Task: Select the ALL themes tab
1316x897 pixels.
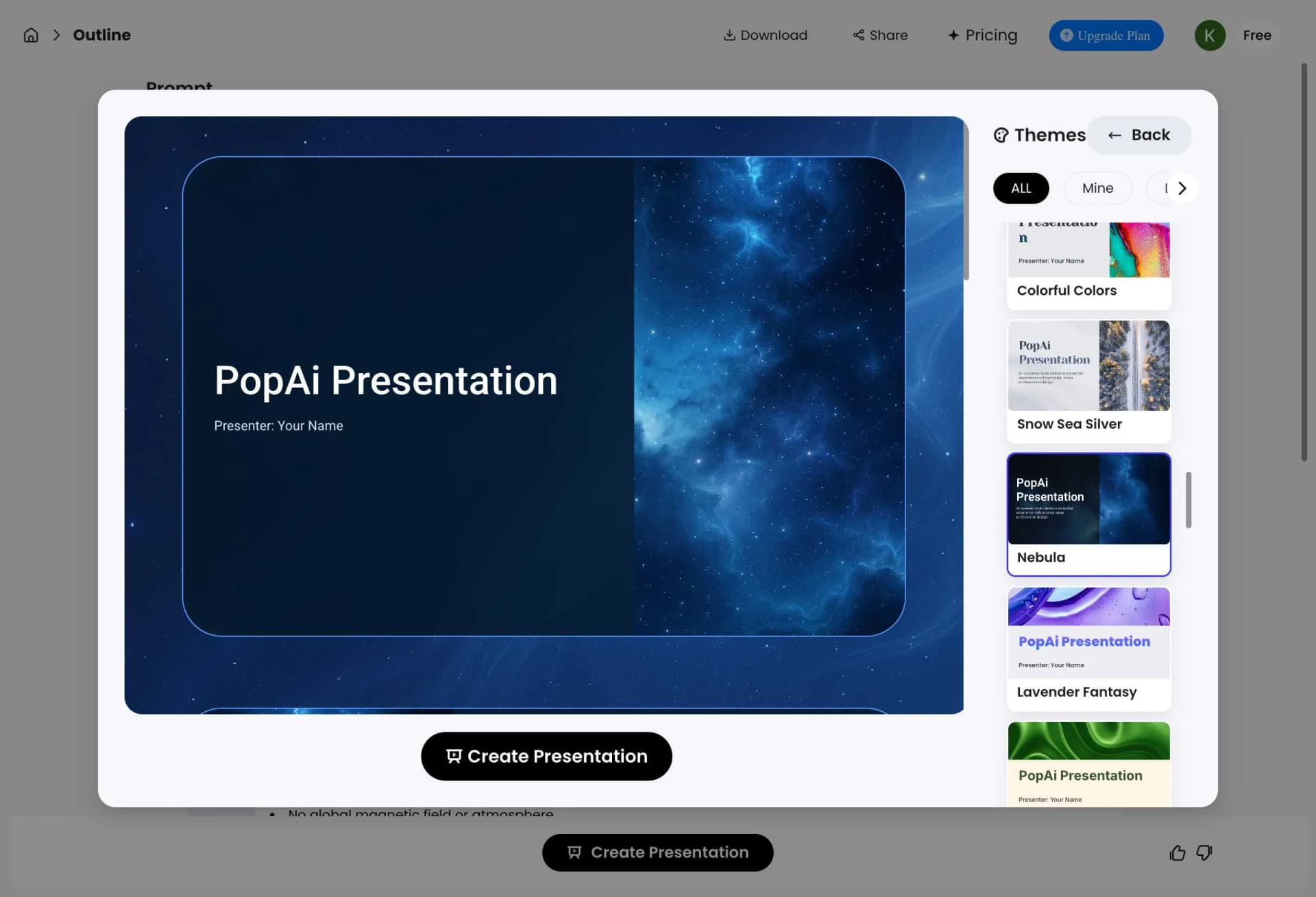Action: click(x=1021, y=188)
